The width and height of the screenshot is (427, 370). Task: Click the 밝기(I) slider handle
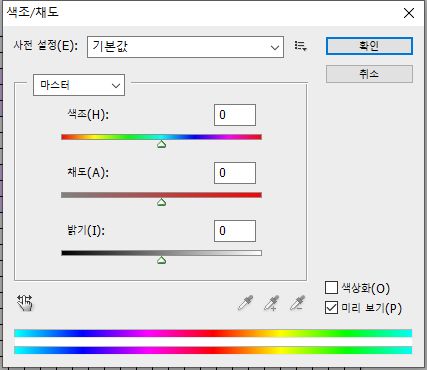click(x=162, y=260)
